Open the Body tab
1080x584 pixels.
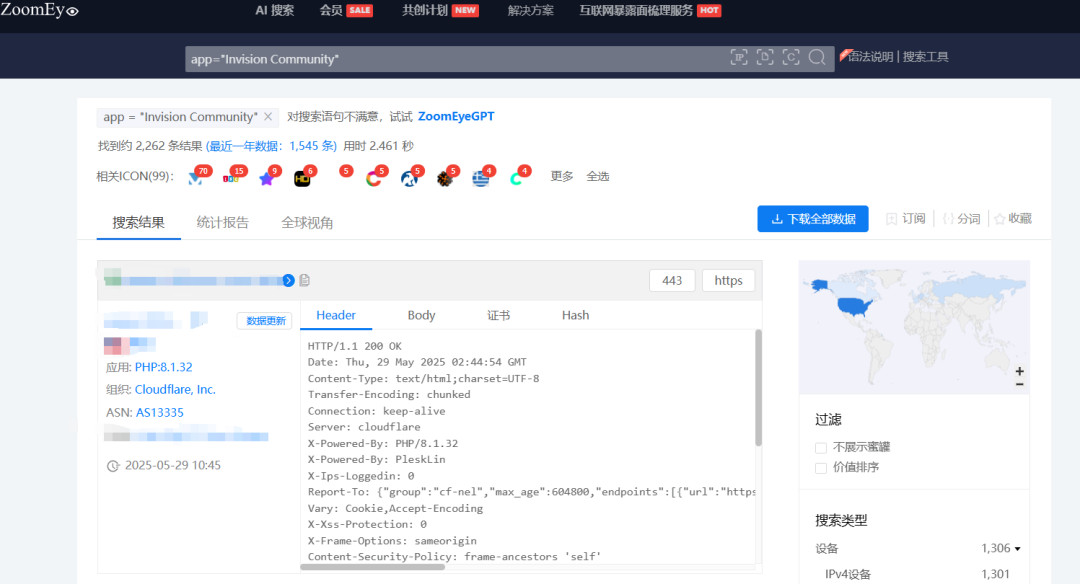click(421, 315)
